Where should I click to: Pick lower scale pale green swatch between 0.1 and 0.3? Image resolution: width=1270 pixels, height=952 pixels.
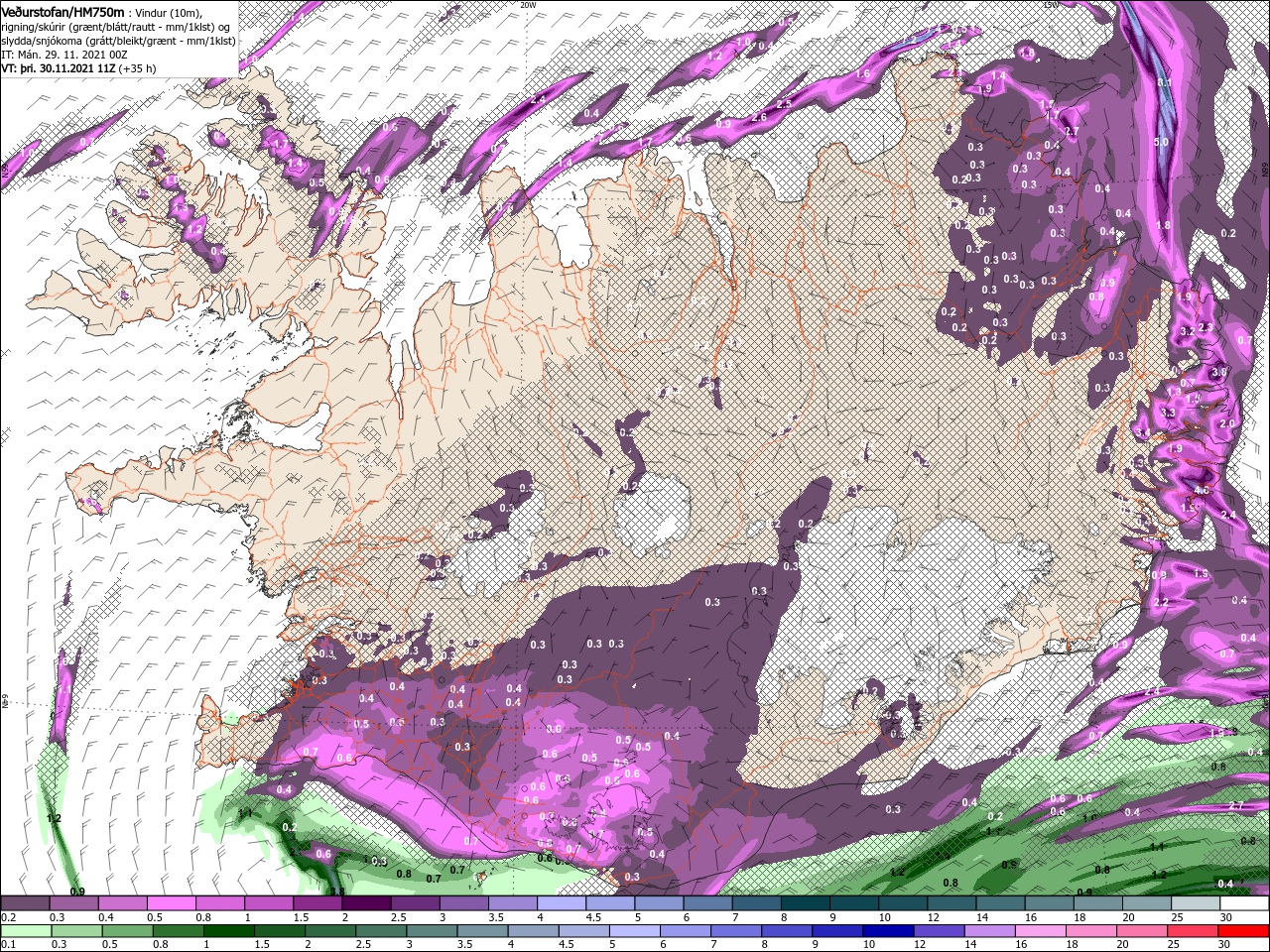(26, 930)
